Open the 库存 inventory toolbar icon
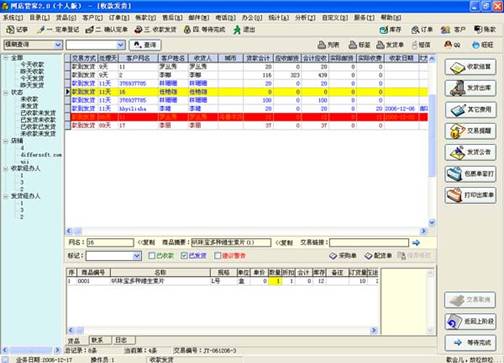This screenshot has width=504, height=363. click(x=390, y=30)
